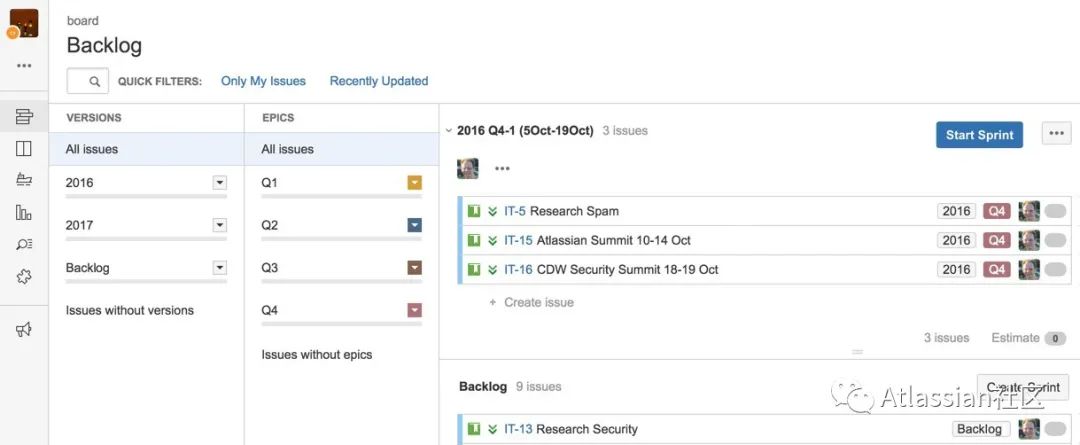
Task: Select All issues under Epics
Action: (342, 149)
